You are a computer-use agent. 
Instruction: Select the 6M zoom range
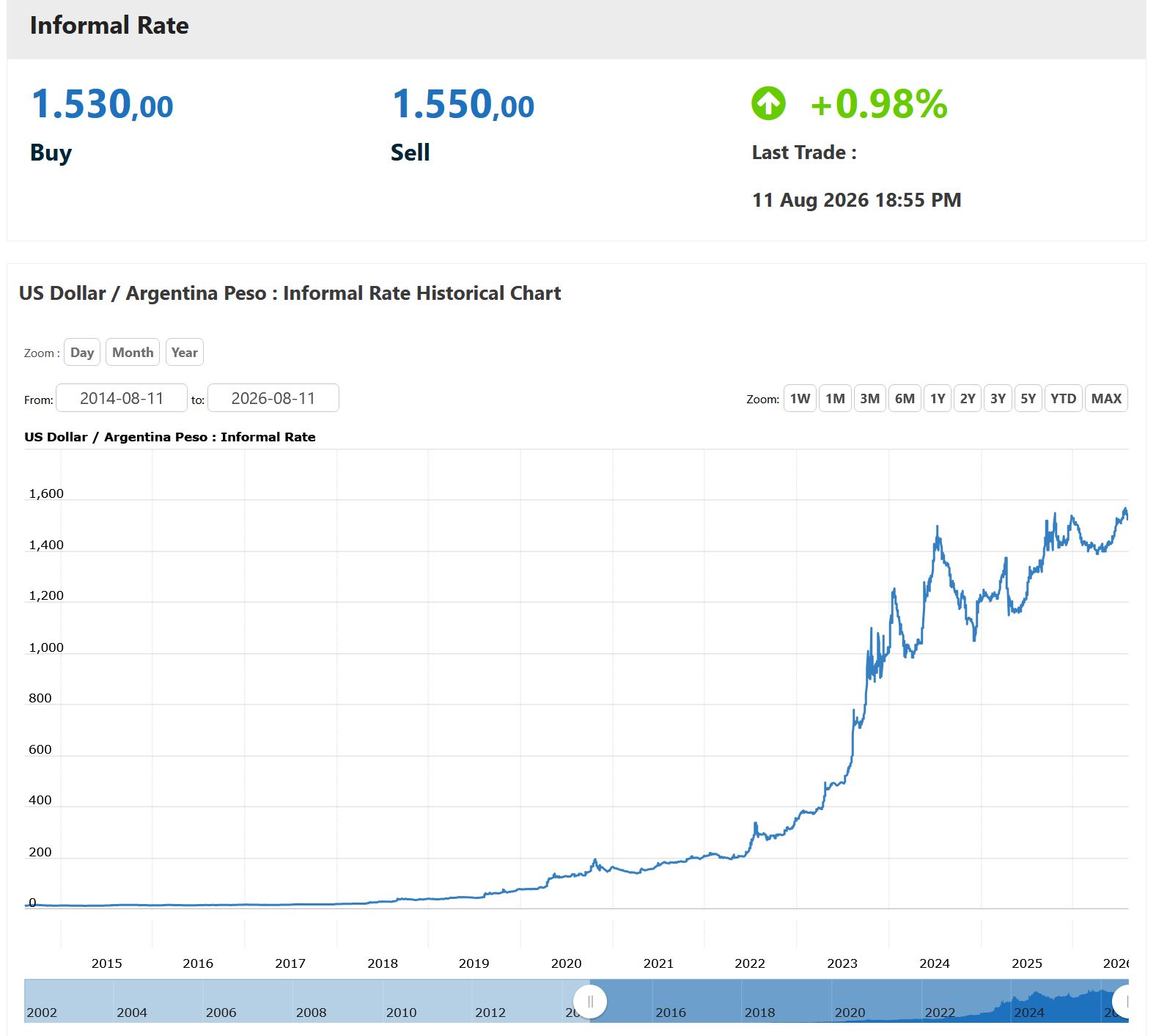[905, 399]
